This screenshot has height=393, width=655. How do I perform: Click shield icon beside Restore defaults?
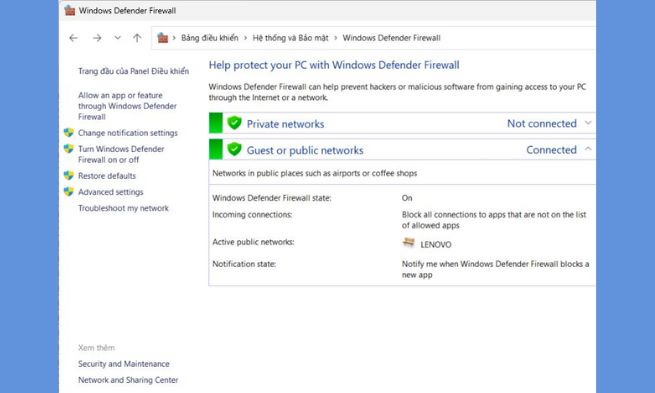[x=69, y=175]
